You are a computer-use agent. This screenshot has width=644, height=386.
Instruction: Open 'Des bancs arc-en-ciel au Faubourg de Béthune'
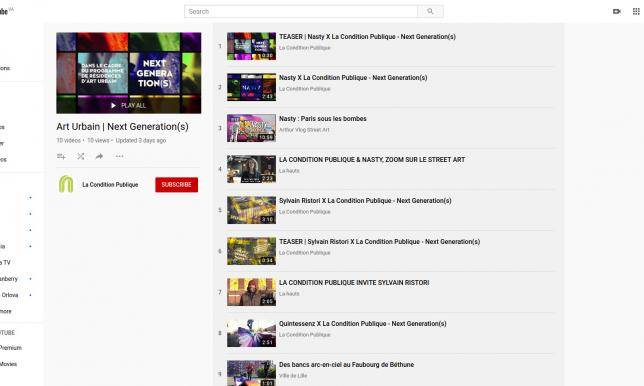(x=347, y=365)
